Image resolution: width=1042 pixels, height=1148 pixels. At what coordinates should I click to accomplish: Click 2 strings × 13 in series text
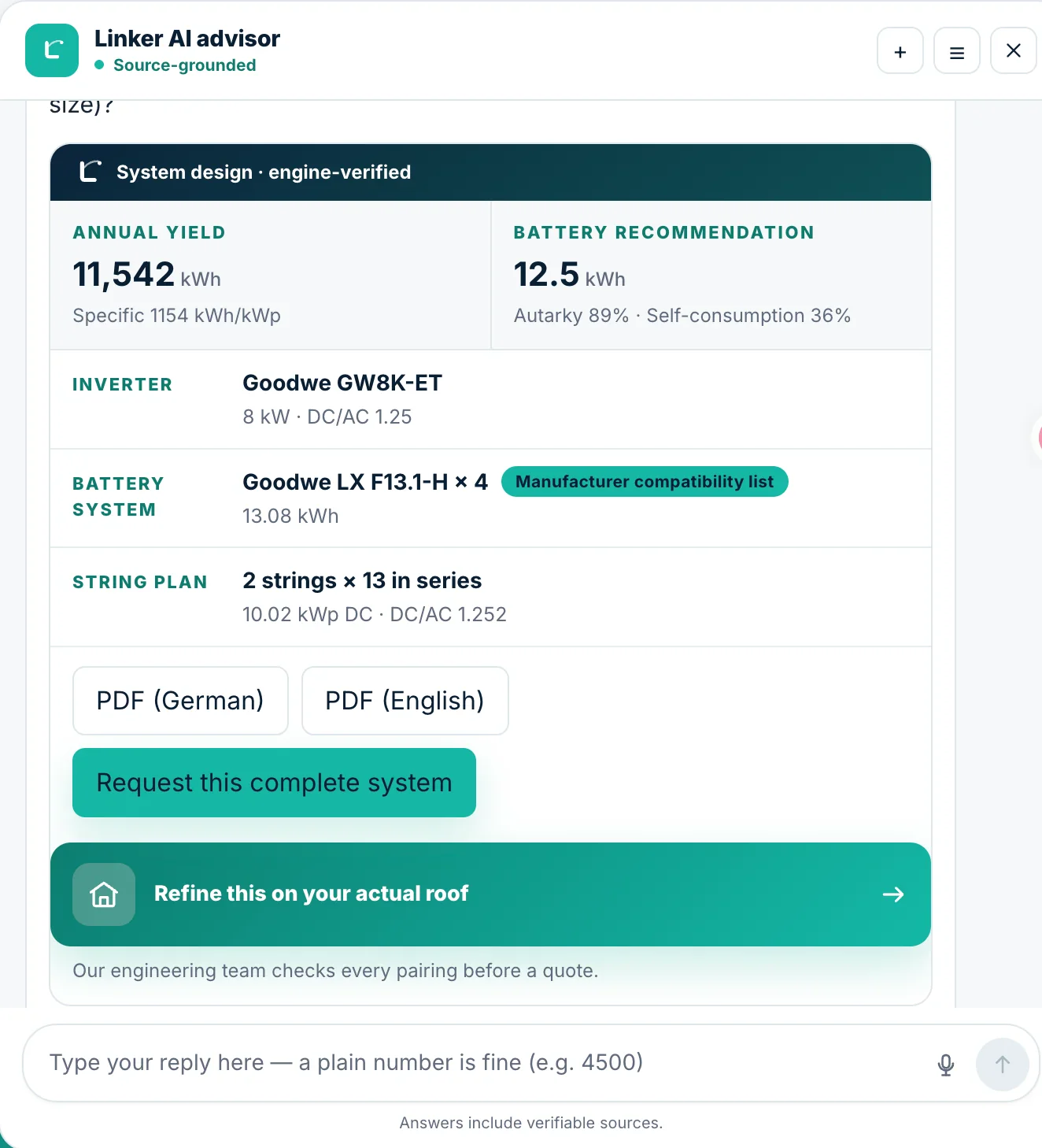coord(362,580)
